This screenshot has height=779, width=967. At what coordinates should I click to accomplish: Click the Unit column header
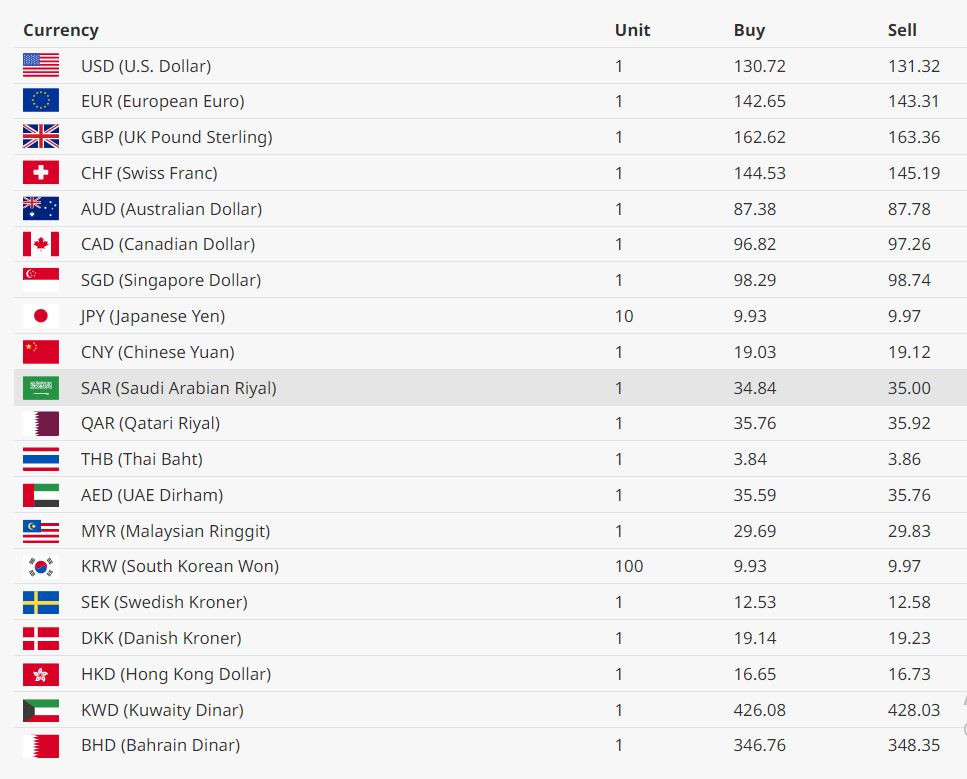[x=632, y=30]
